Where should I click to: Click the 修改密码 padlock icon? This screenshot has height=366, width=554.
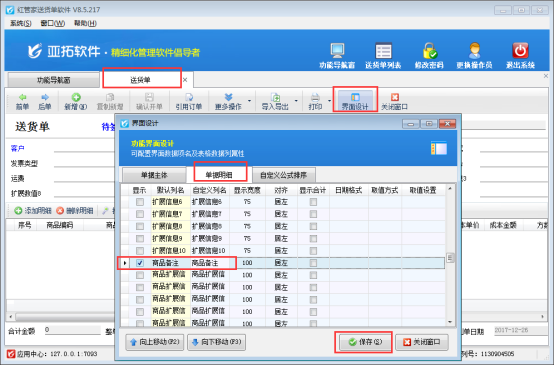[x=430, y=51]
